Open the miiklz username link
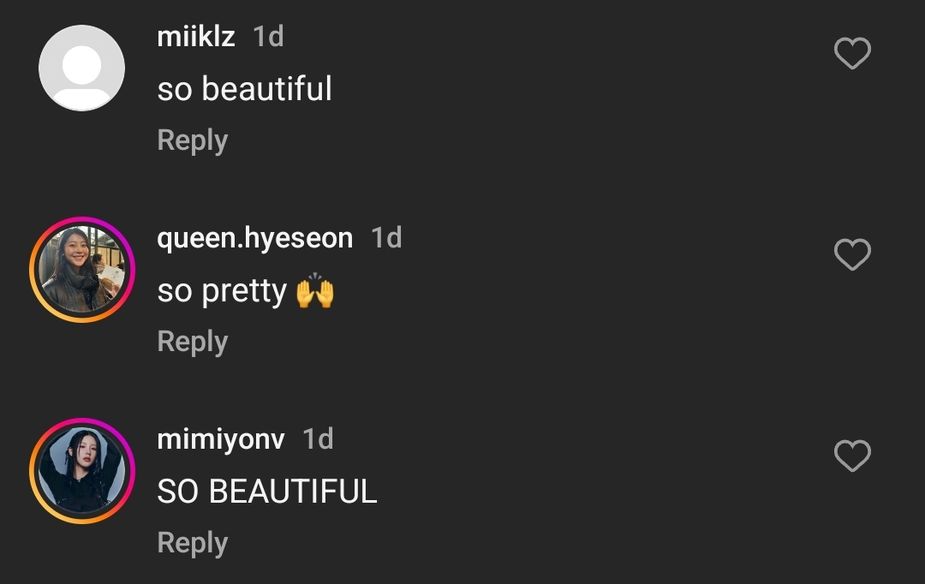The height and width of the screenshot is (584, 925). tap(196, 37)
